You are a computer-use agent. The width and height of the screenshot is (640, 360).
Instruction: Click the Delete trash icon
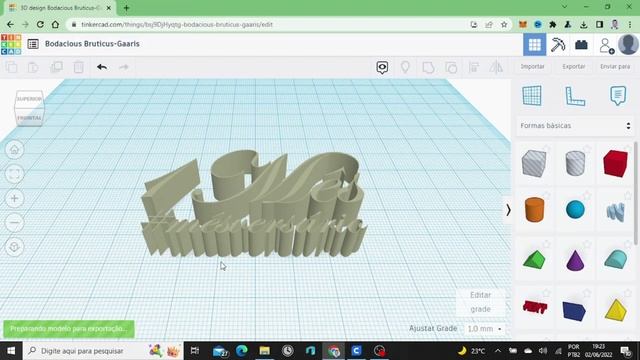pos(79,67)
